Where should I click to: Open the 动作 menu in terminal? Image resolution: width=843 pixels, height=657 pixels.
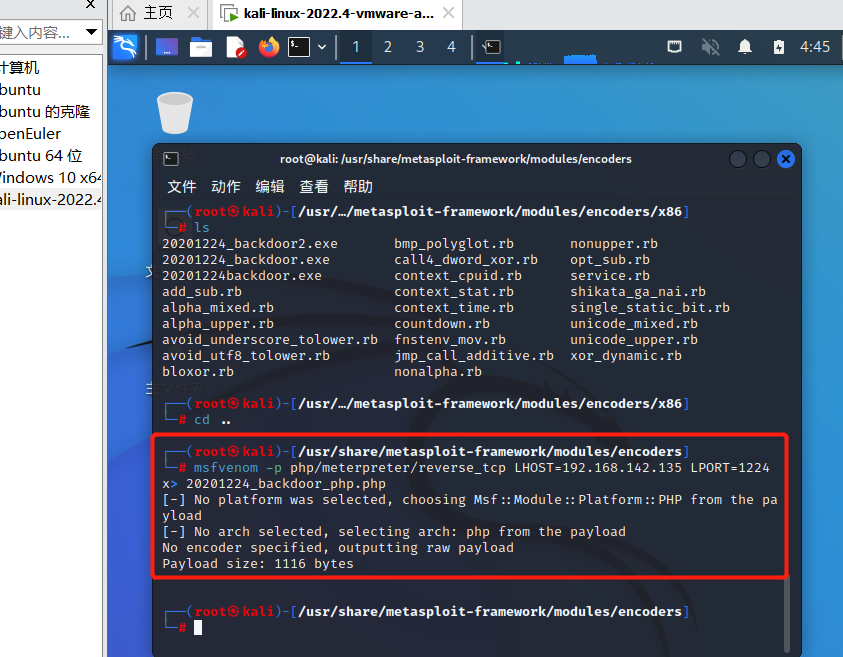[226, 187]
